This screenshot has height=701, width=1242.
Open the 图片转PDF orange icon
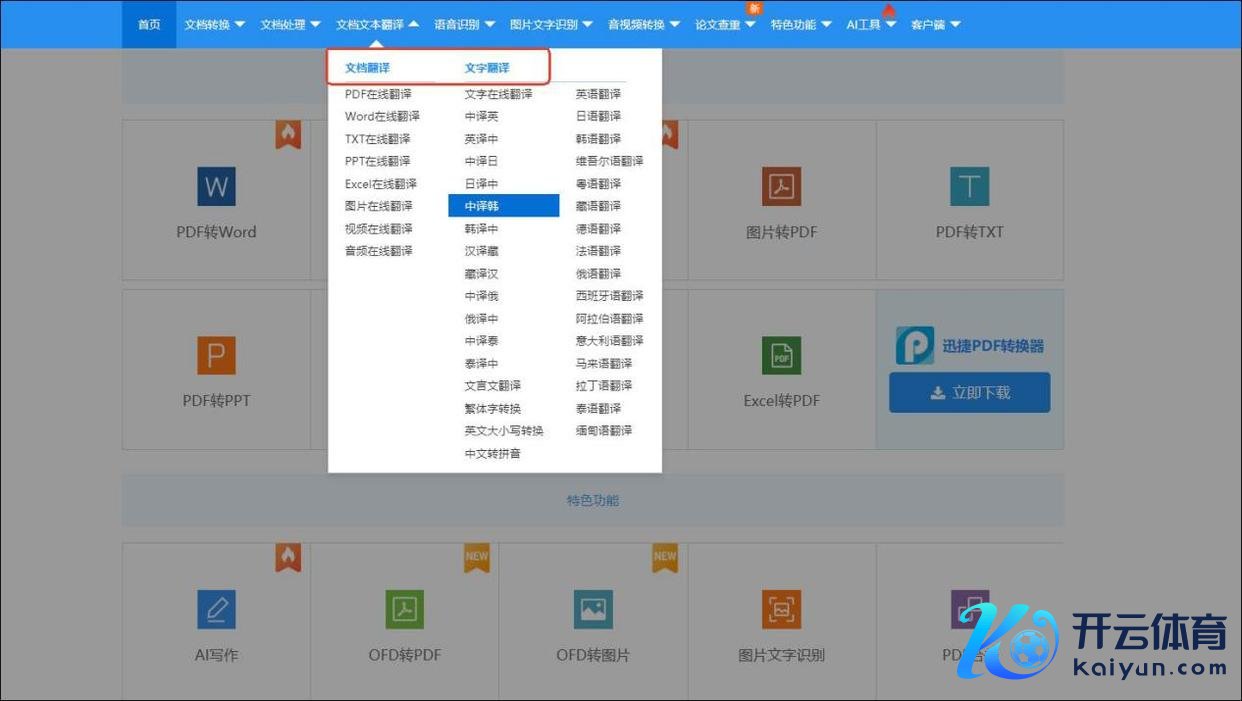coord(781,187)
